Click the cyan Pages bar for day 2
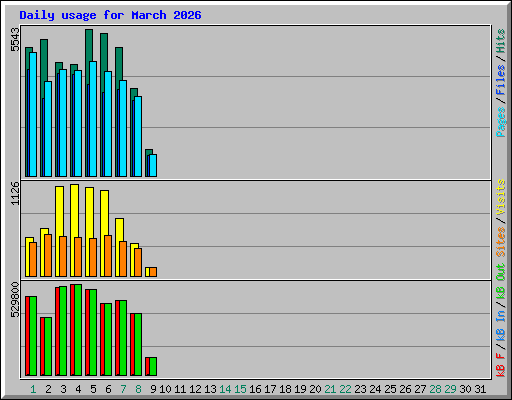The height and width of the screenshot is (400, 512). [48, 129]
